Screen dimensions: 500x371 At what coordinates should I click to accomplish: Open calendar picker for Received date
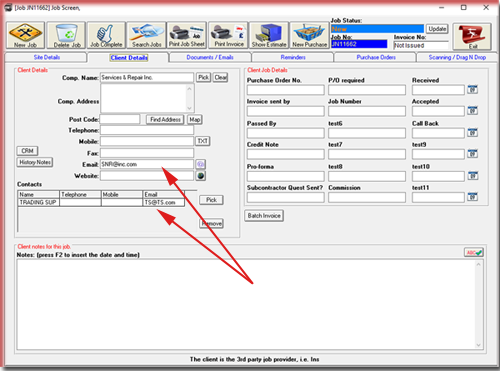coord(472,90)
